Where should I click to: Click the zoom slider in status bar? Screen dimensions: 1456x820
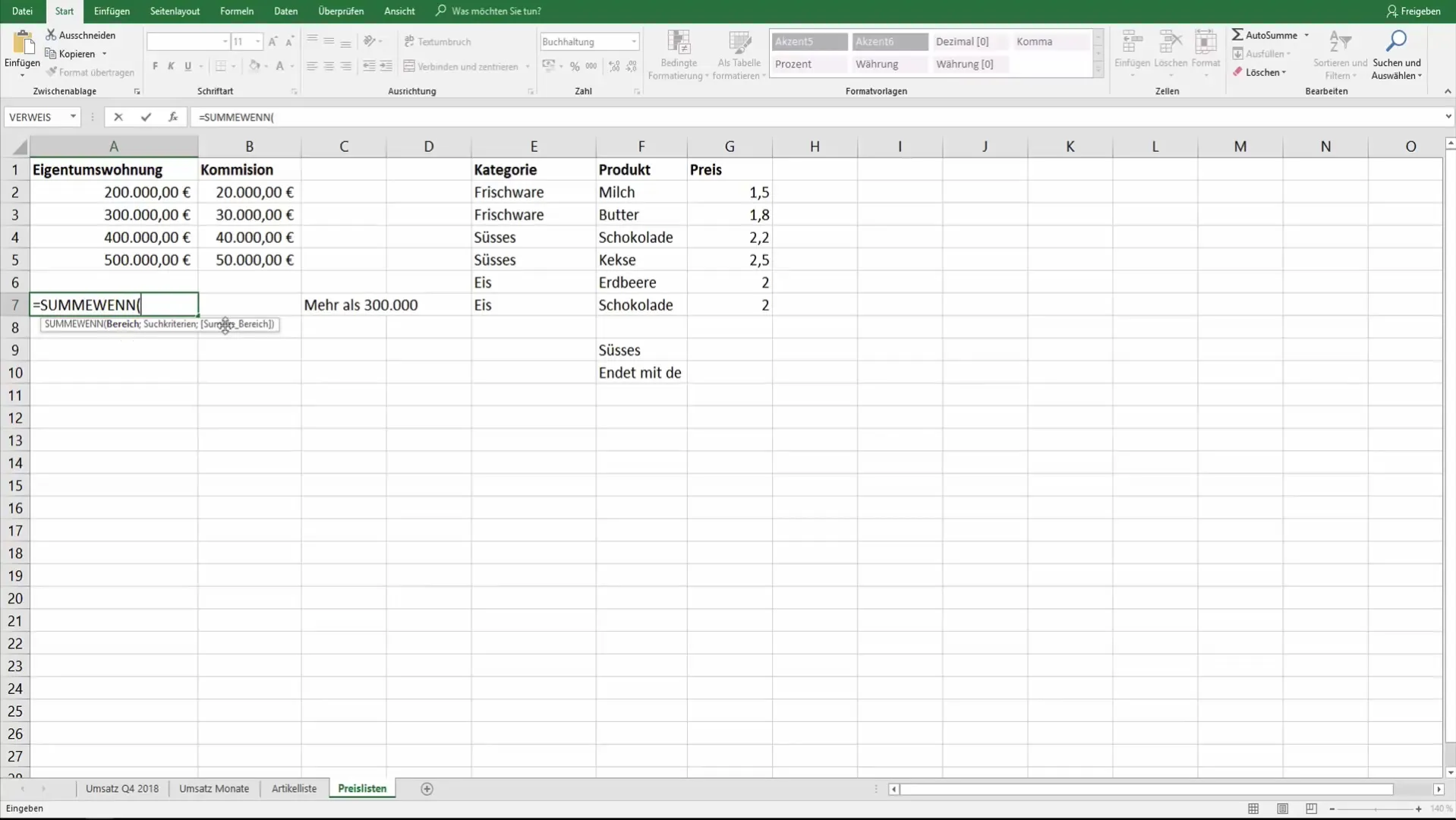tap(1375, 809)
